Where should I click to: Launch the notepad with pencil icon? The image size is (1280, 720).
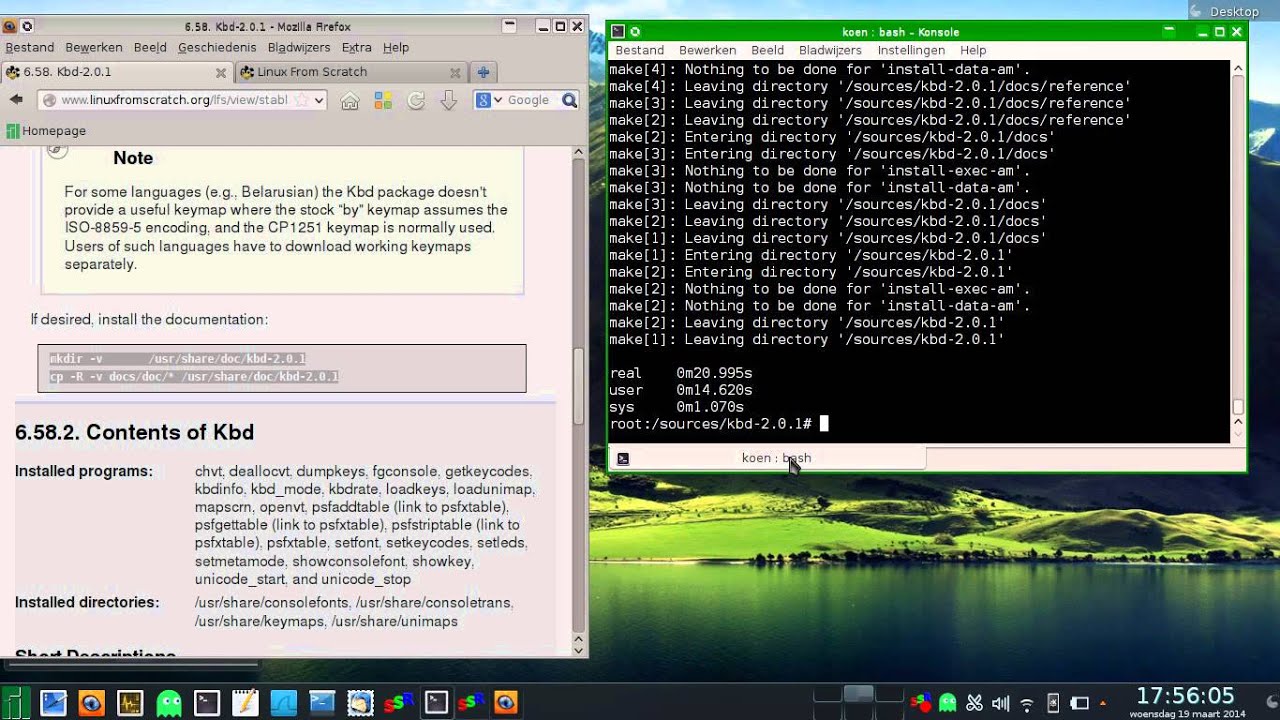click(245, 703)
